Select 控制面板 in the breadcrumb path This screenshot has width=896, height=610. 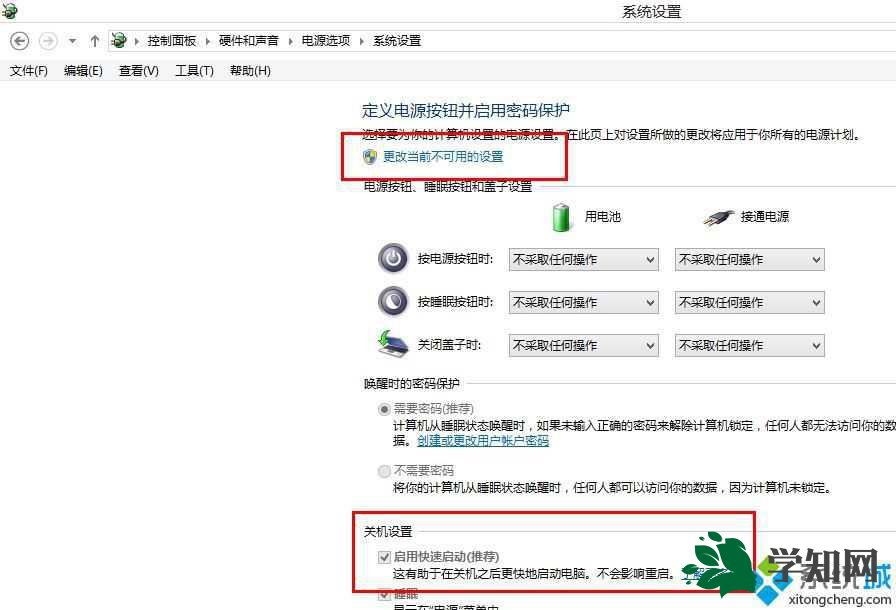click(x=171, y=41)
